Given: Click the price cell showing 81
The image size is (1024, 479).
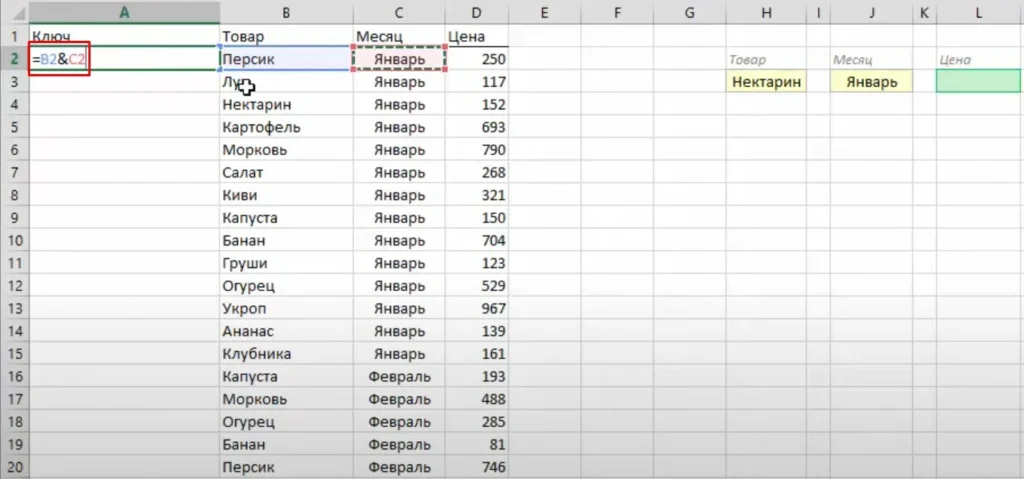Looking at the screenshot, I should [x=476, y=444].
